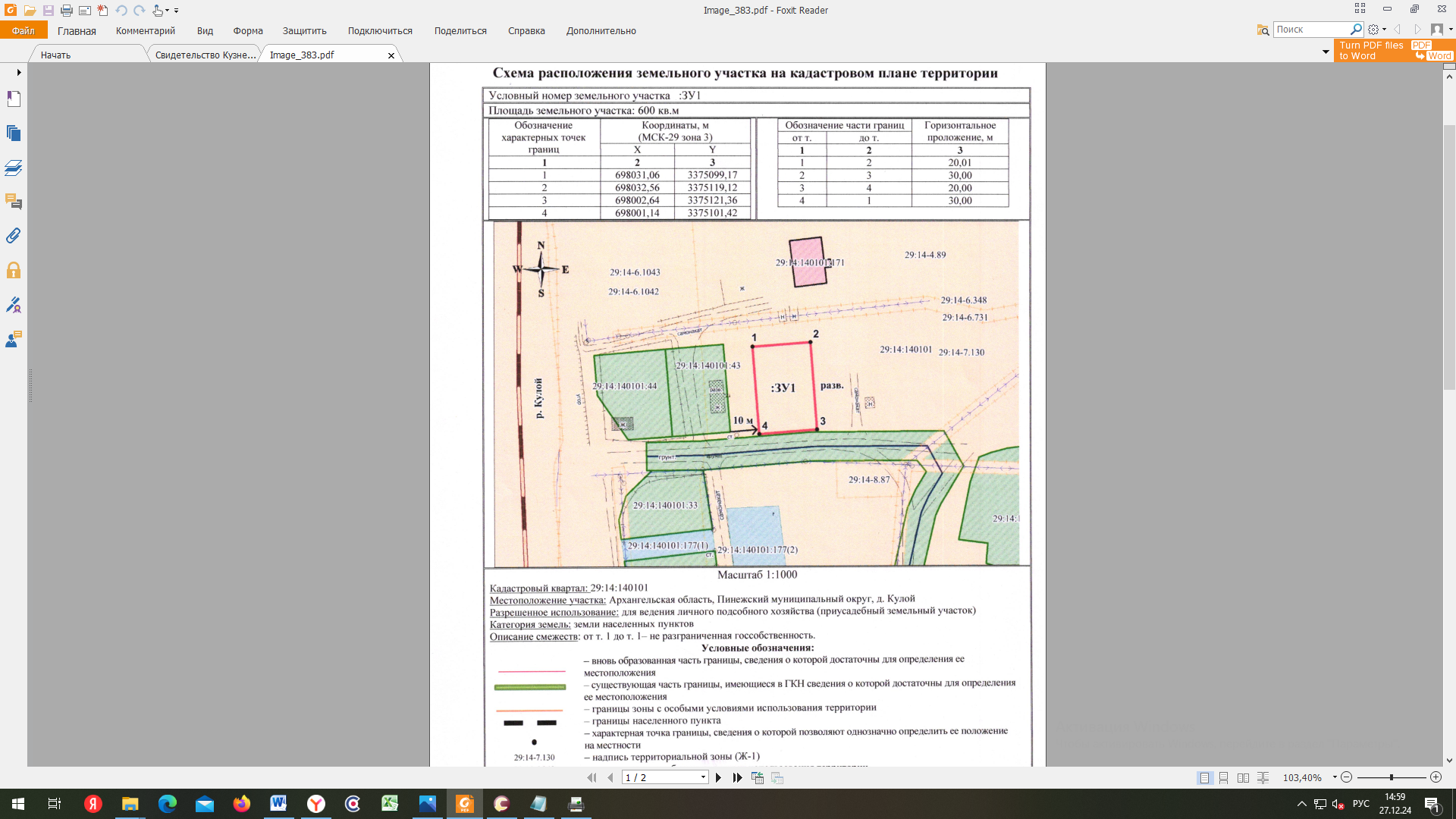
Task: Open the Поделиться ribbon tab
Action: [x=460, y=31]
